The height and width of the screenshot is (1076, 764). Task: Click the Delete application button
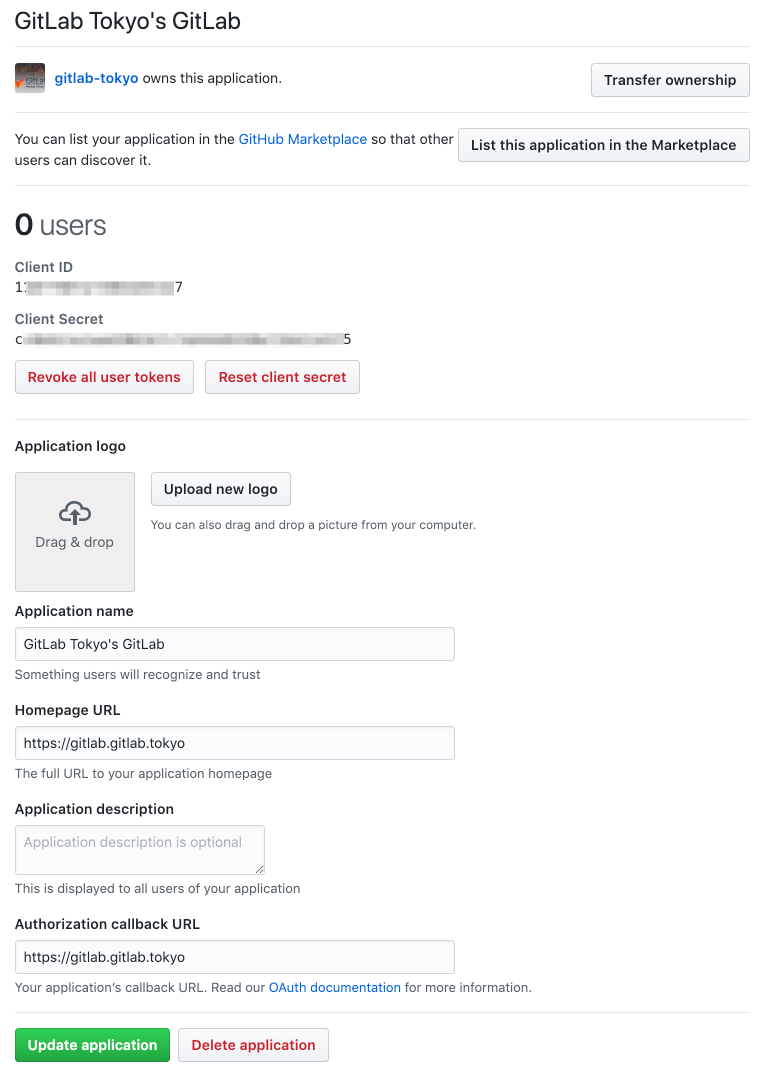coord(253,1044)
